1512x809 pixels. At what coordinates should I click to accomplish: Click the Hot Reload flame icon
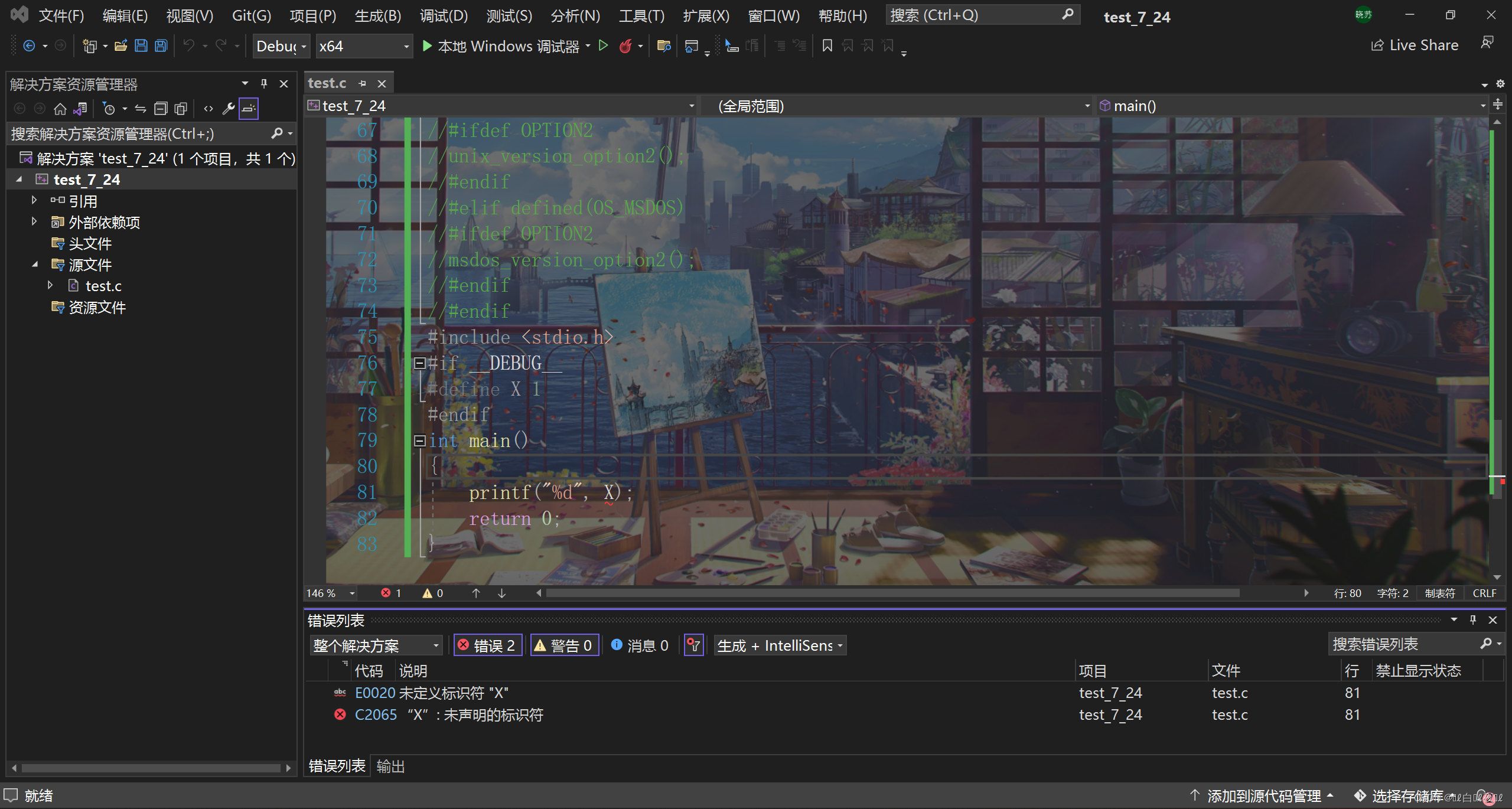tap(625, 45)
